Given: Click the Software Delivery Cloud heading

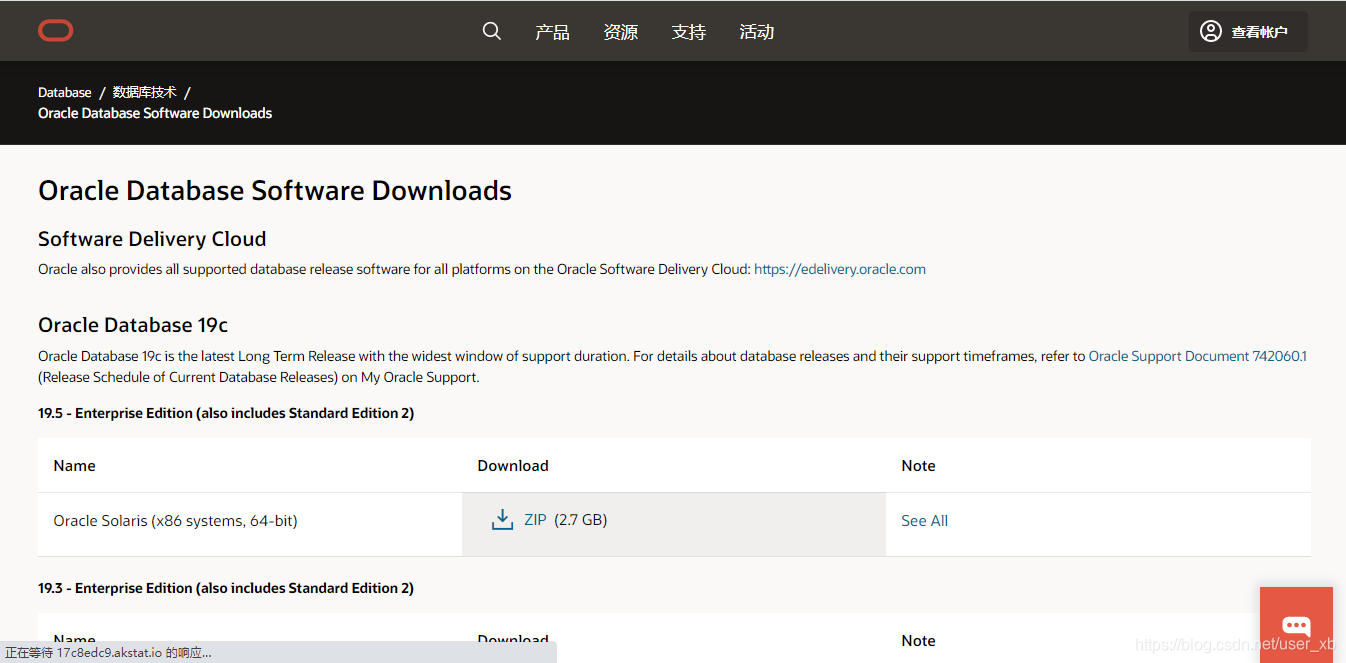Looking at the screenshot, I should point(152,239).
